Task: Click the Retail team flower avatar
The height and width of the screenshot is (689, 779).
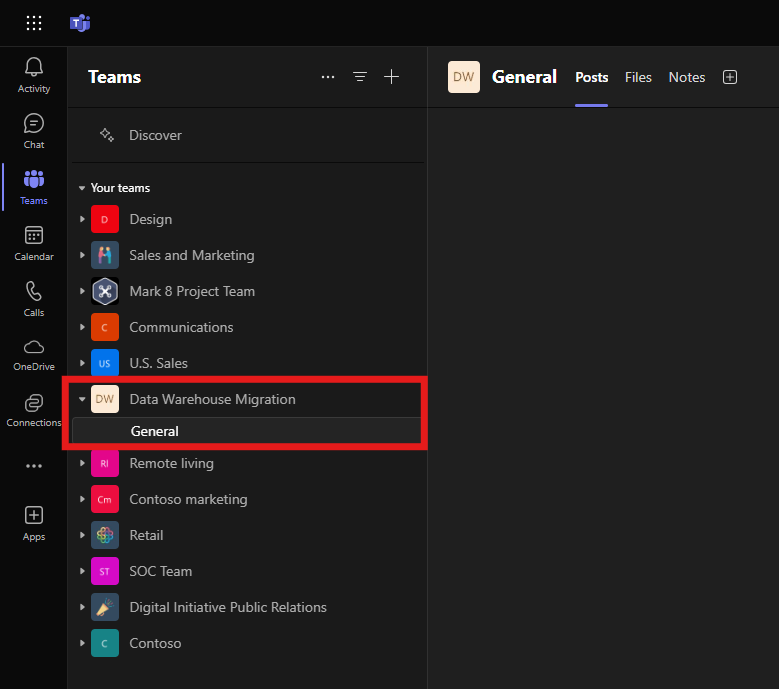Action: pyautogui.click(x=105, y=535)
